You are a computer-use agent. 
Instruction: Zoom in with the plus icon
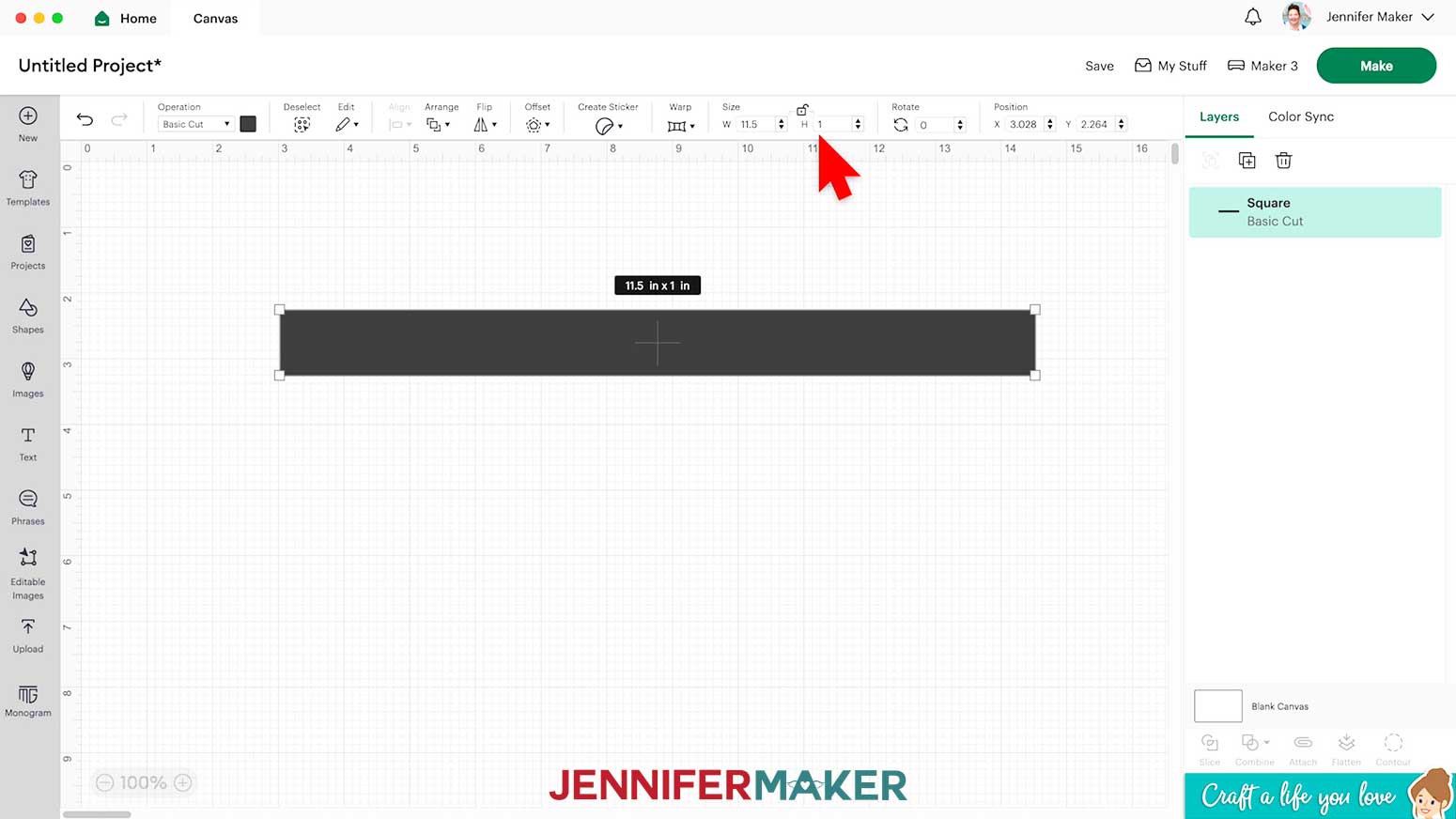pos(183,782)
